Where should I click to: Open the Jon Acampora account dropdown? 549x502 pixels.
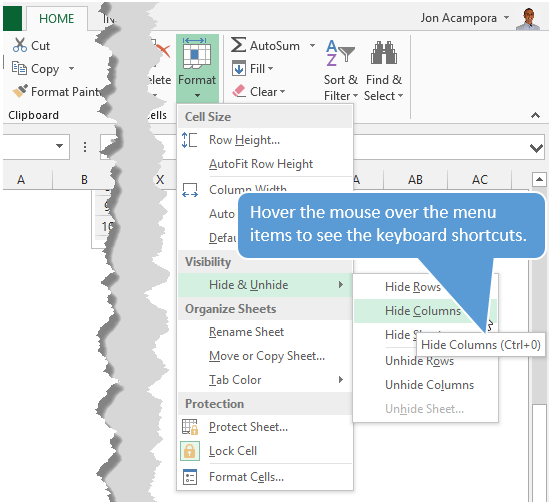click(x=506, y=18)
